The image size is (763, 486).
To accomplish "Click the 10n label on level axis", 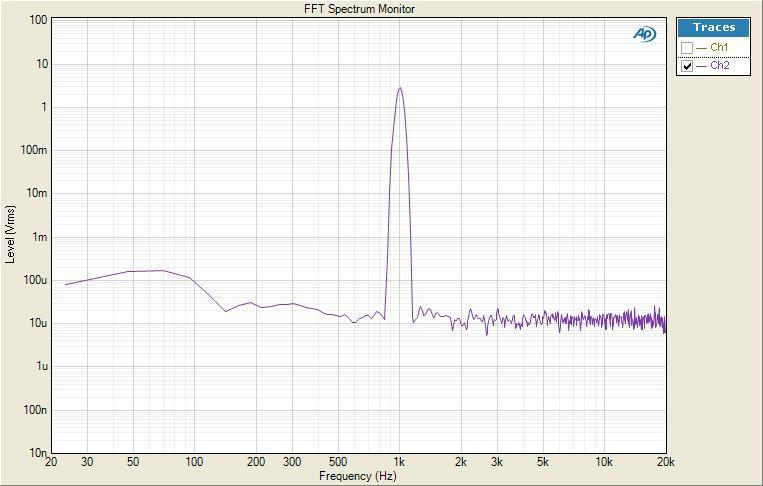I will [38, 452].
